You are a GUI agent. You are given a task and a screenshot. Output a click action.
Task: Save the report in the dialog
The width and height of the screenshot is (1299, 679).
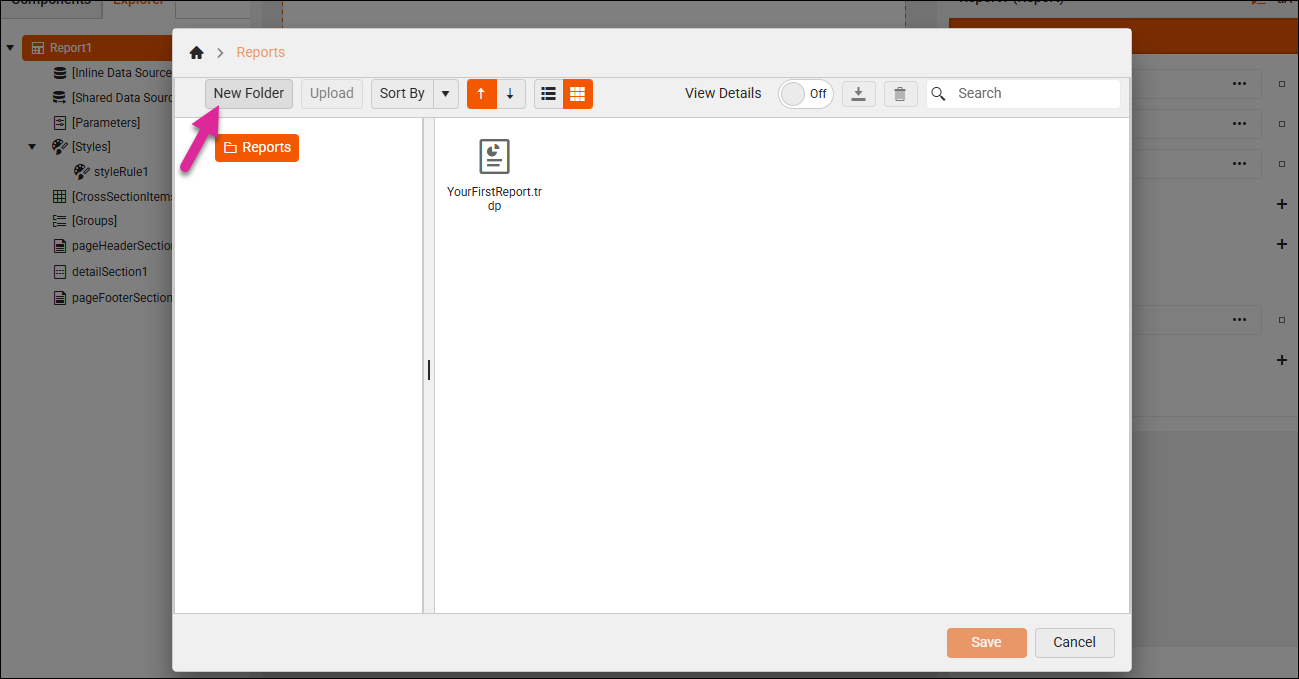tap(987, 643)
